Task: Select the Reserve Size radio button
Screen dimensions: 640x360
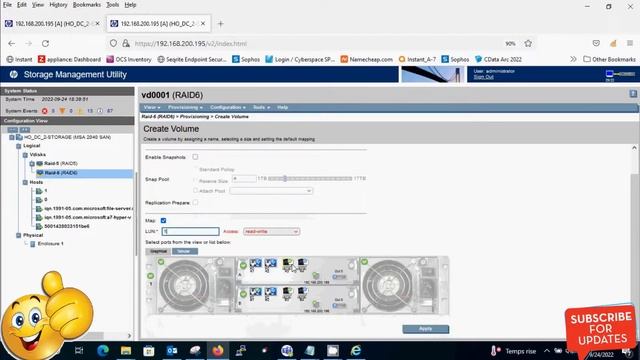Action: pos(196,180)
